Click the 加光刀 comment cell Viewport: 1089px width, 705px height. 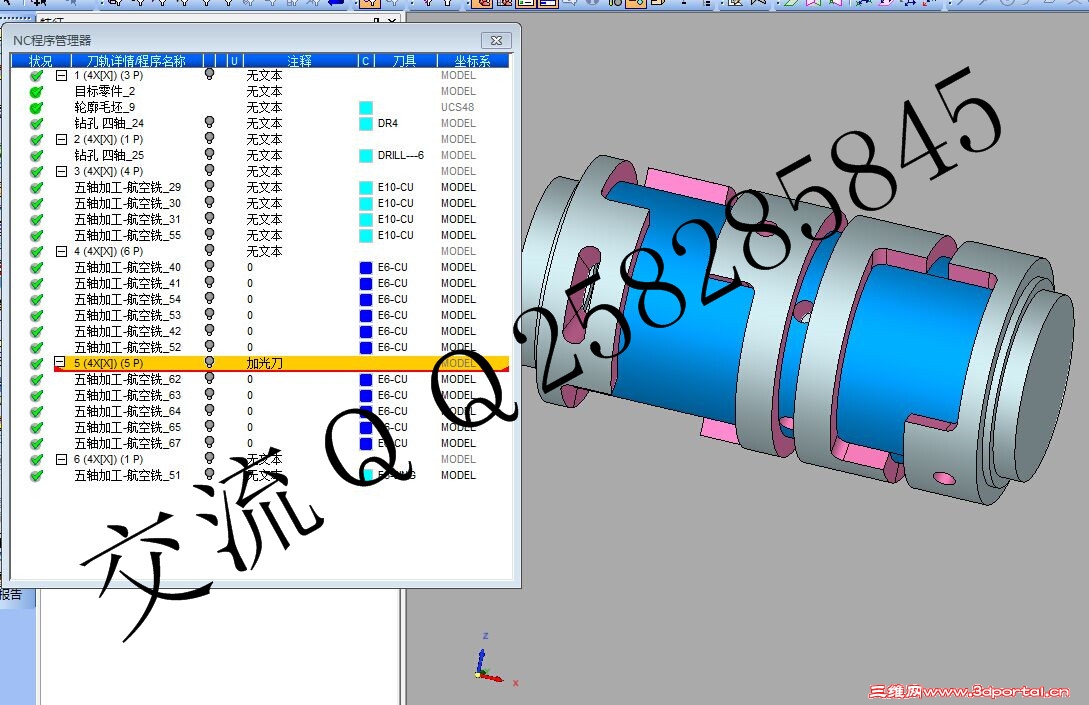click(x=265, y=363)
